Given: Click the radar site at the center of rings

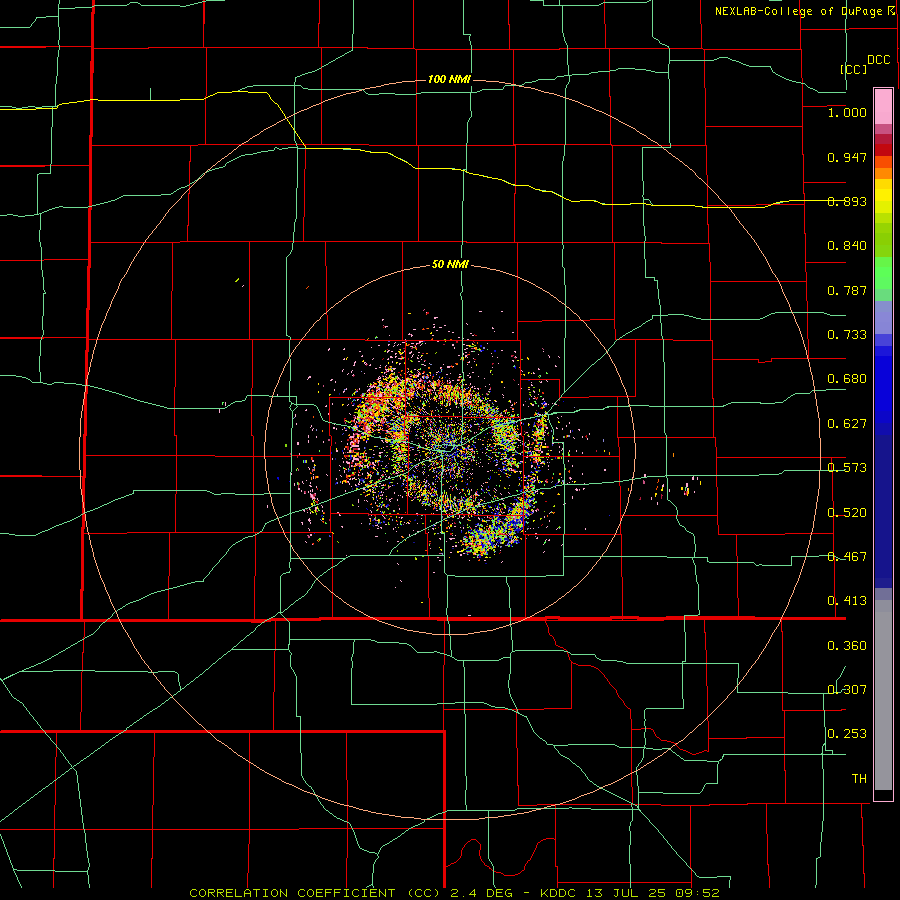Looking at the screenshot, I should [x=450, y=449].
